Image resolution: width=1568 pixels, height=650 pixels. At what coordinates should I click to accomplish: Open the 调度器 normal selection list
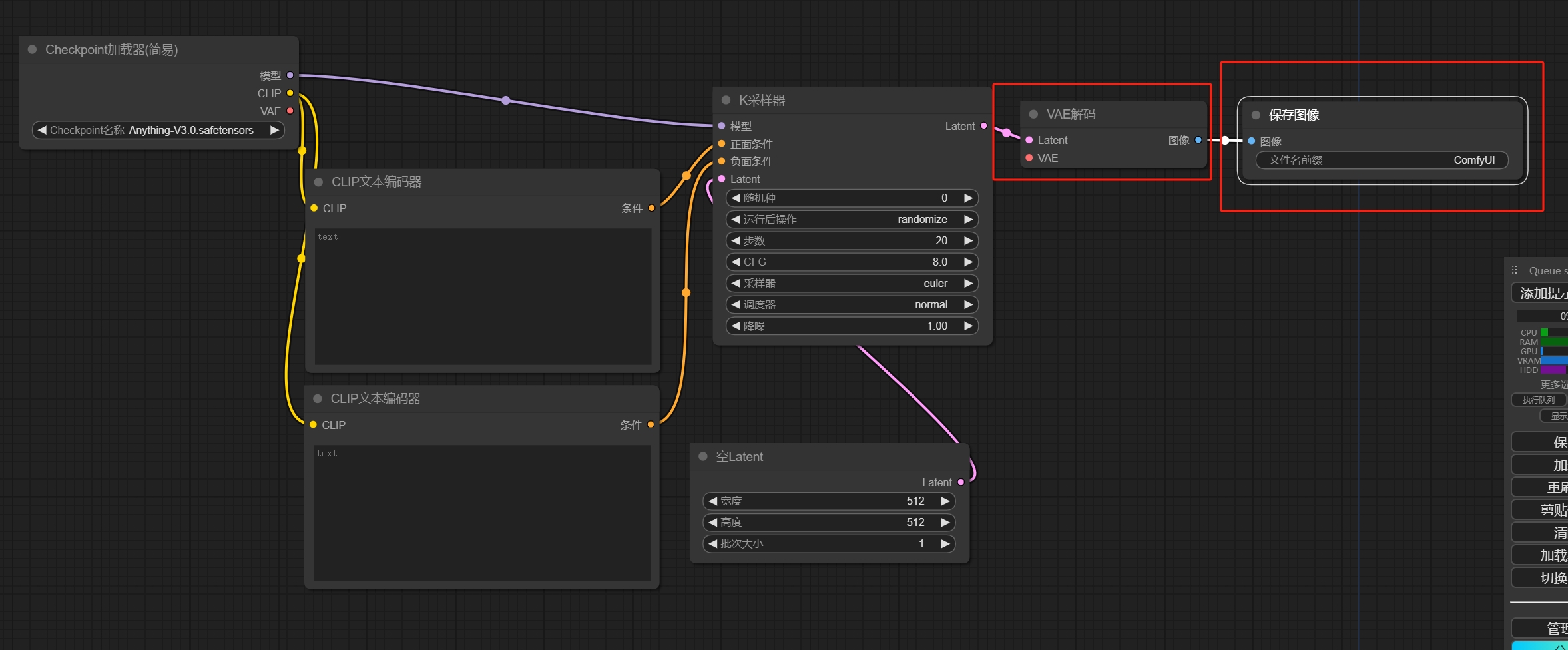852,304
